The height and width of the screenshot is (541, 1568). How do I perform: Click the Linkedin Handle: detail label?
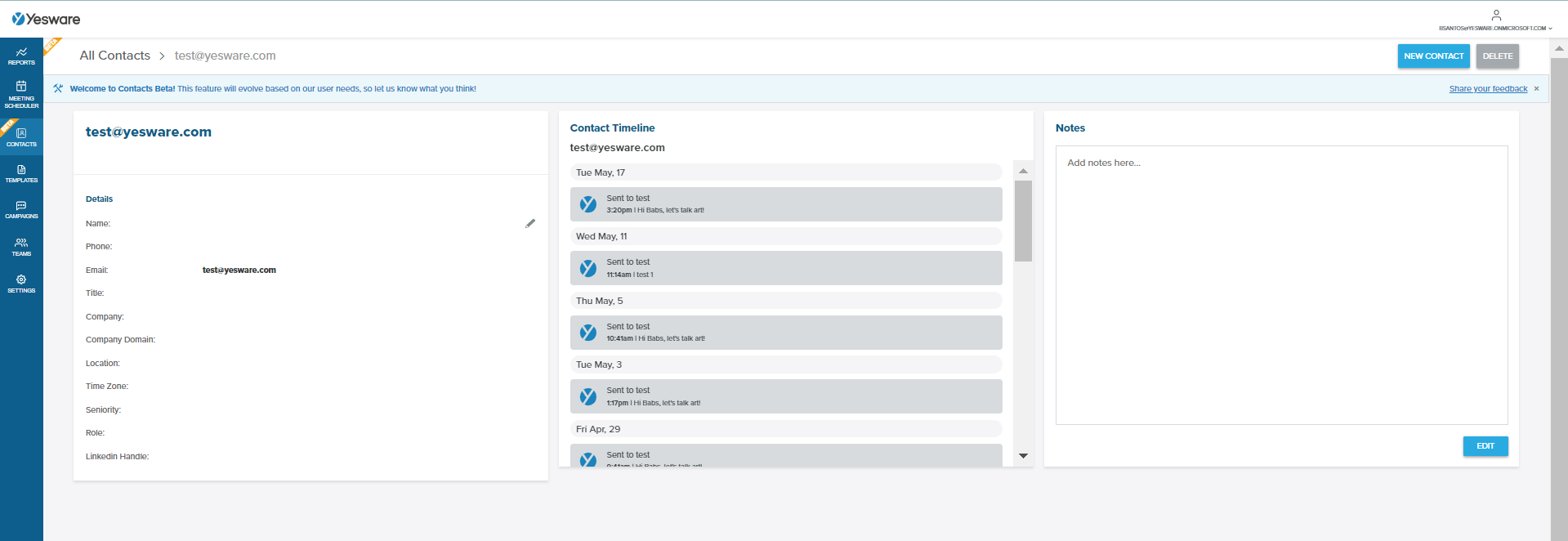pyautogui.click(x=117, y=456)
